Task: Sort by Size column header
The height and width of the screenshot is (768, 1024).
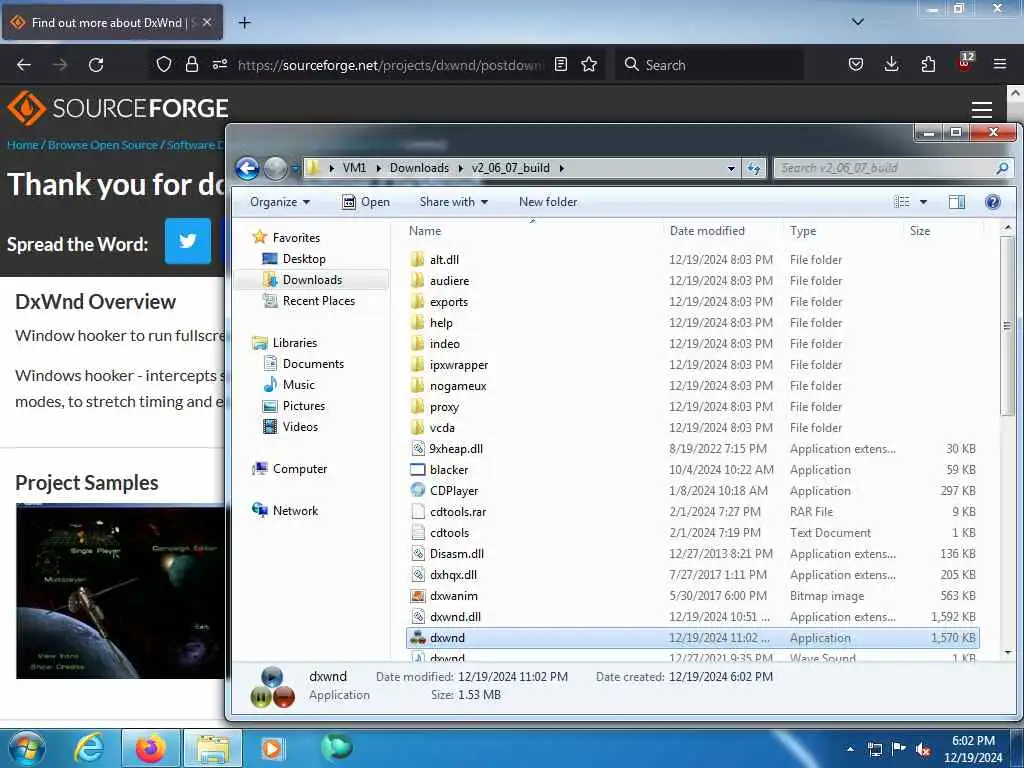Action: coord(943,231)
